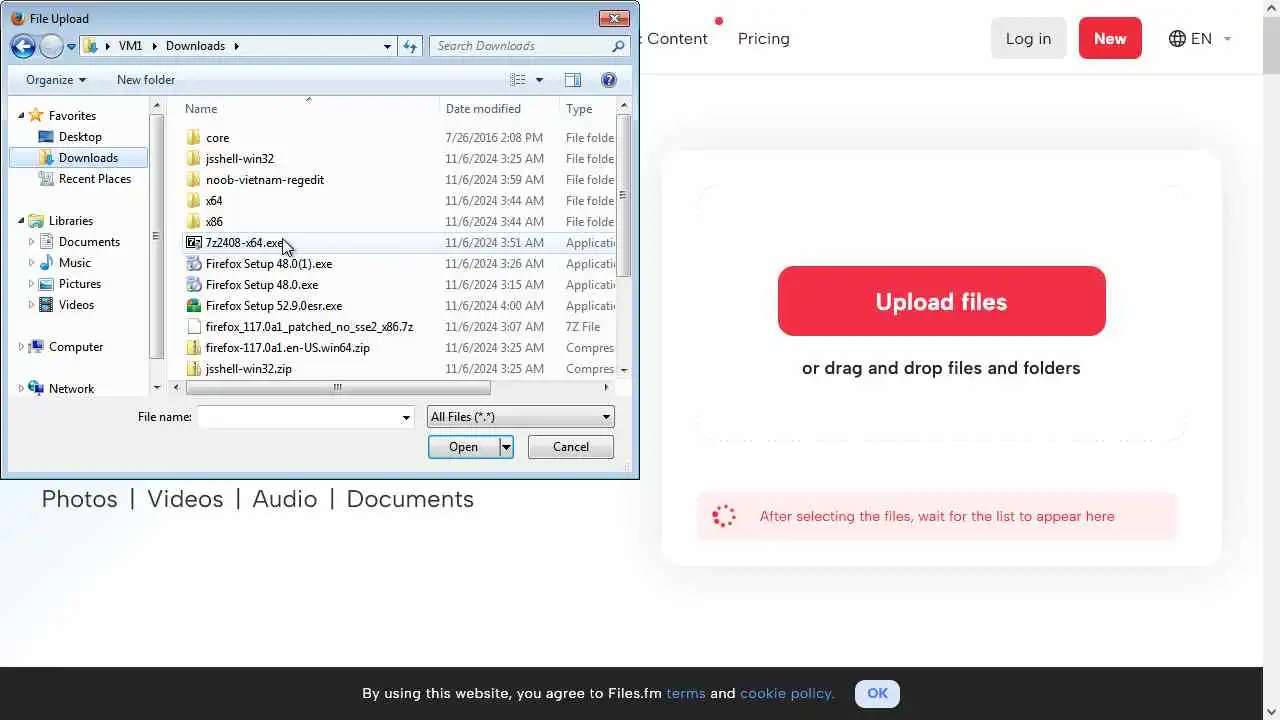Open the view options dropdown arrow
Viewport: 1280px width, 720px height.
(x=539, y=80)
